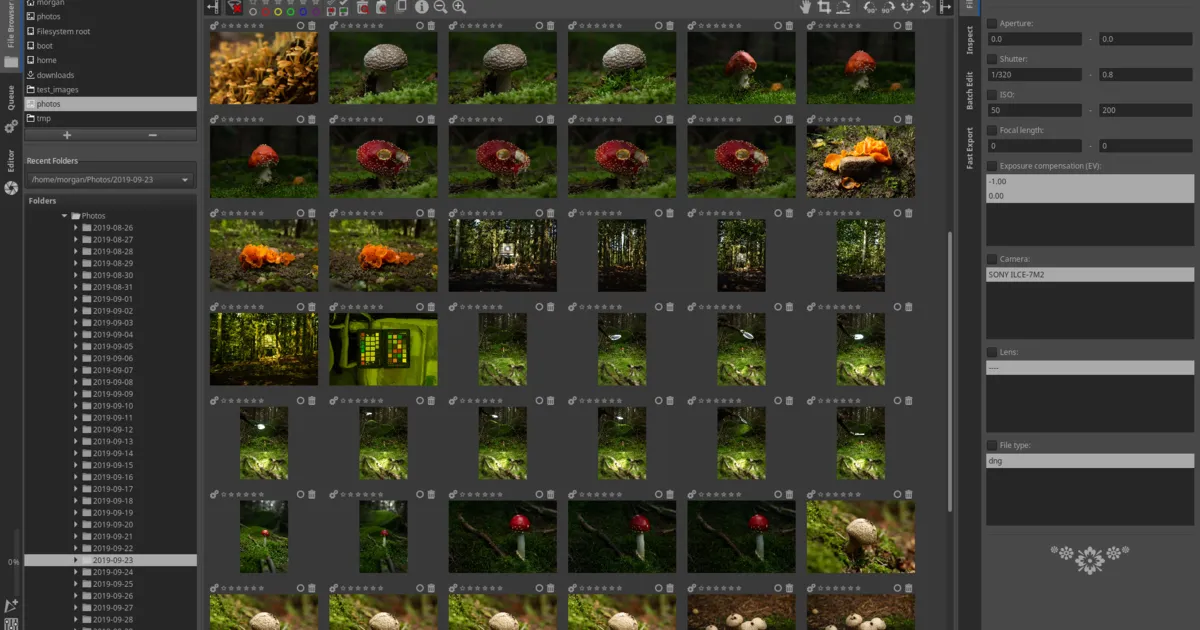The height and width of the screenshot is (630, 1200).
Task: Select the straighten angle tool
Action: (x=843, y=7)
